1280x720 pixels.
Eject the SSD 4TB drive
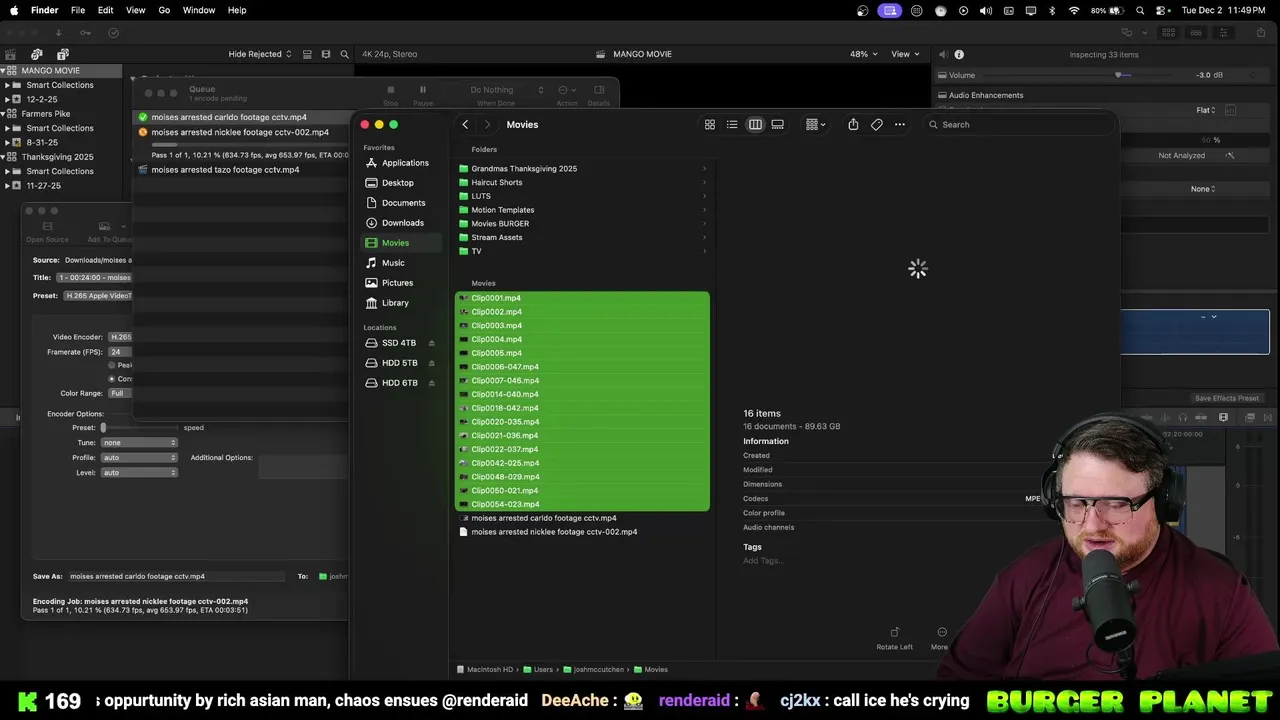(431, 343)
